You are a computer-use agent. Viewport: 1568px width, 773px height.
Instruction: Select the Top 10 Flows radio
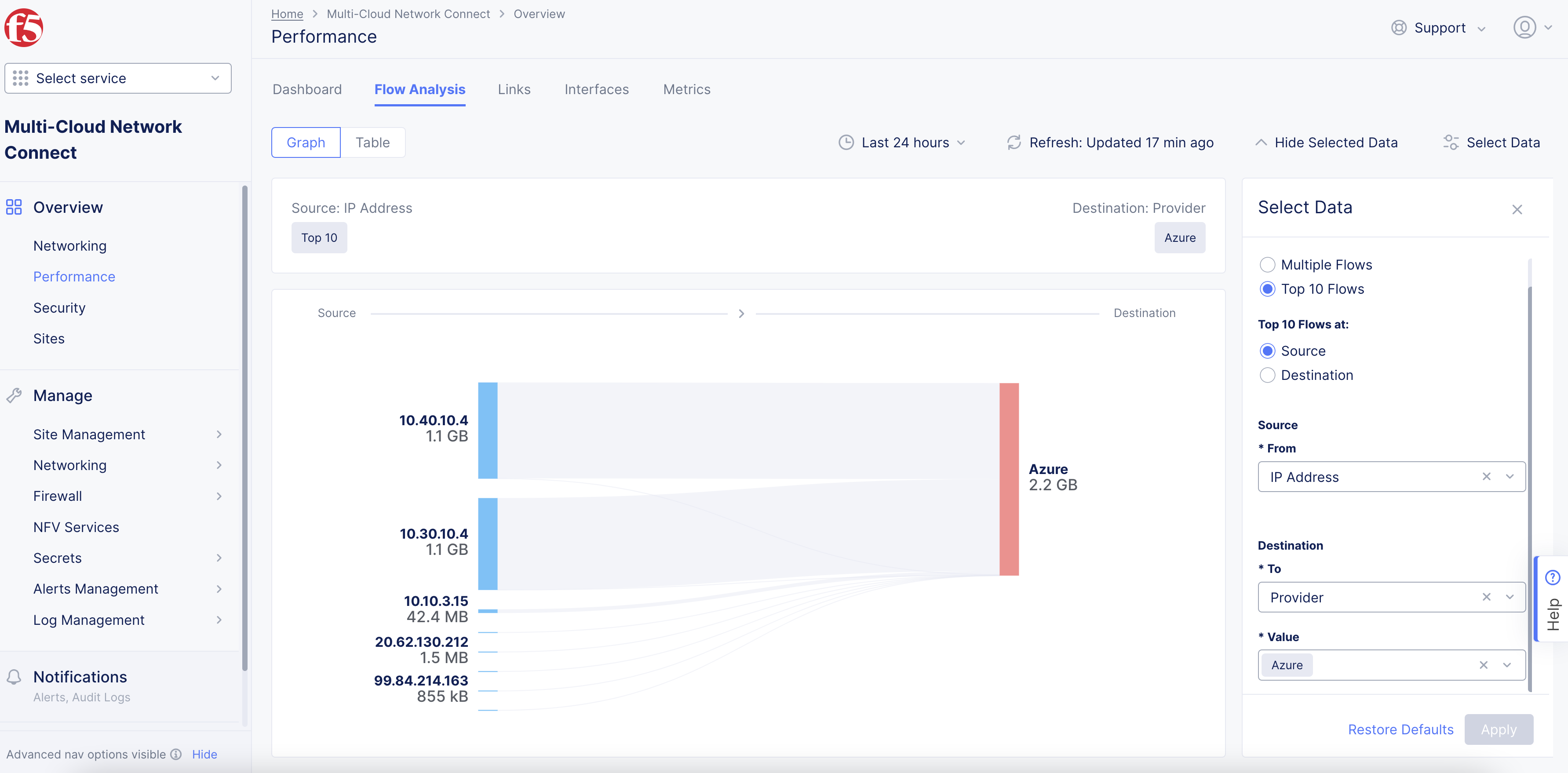click(1267, 289)
